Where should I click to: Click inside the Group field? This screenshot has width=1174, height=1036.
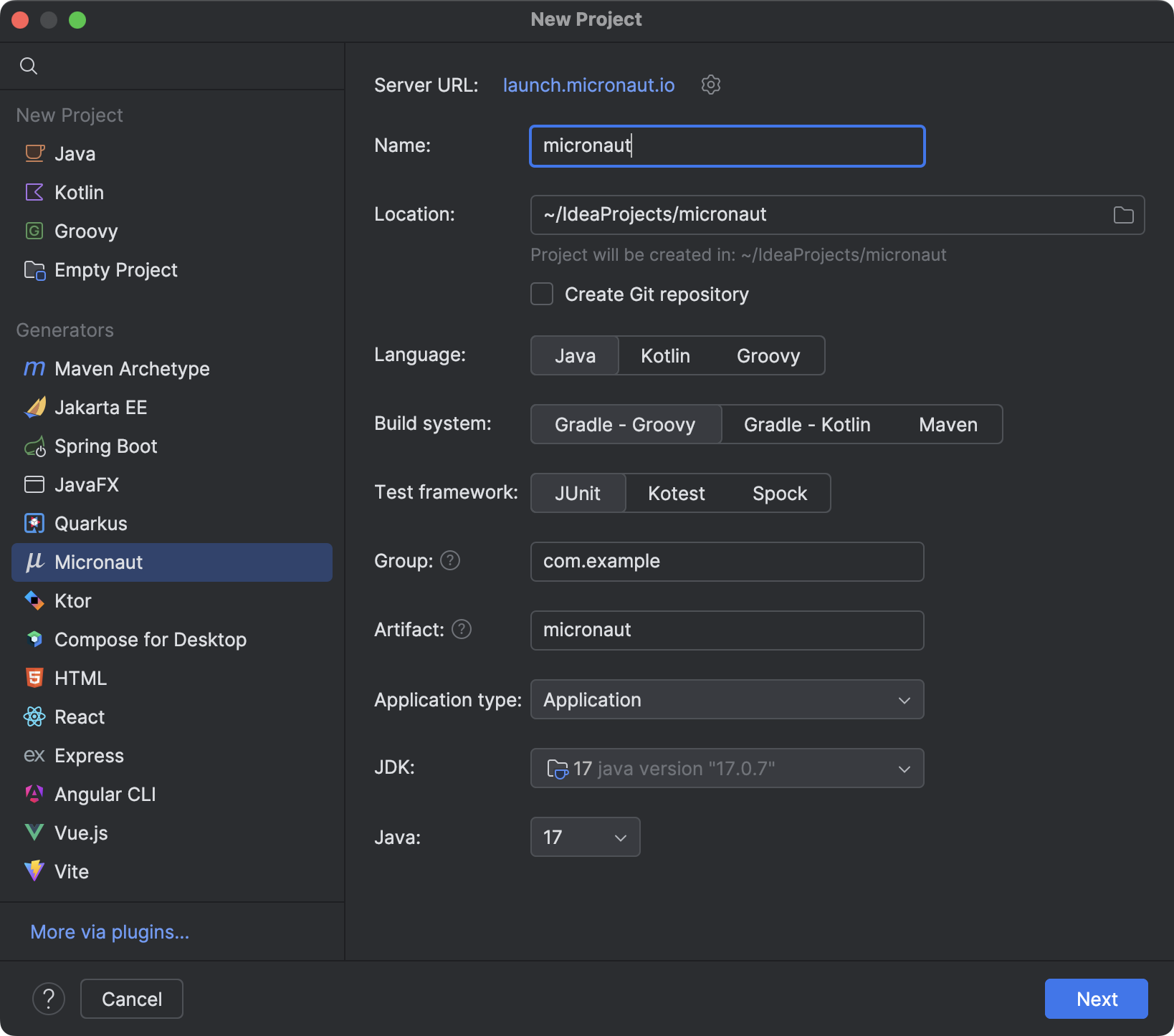point(726,562)
